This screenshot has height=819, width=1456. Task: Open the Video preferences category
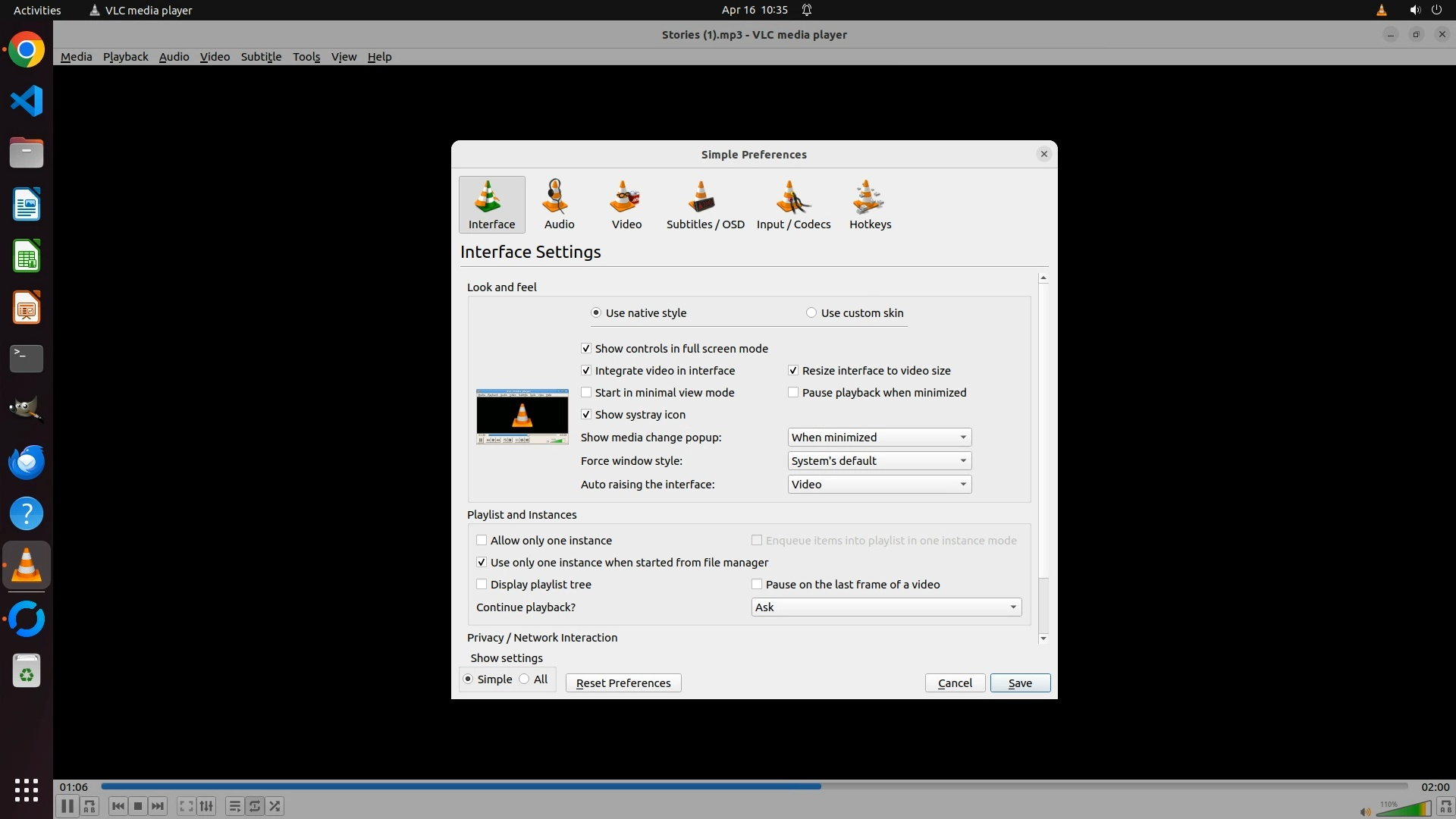(626, 204)
